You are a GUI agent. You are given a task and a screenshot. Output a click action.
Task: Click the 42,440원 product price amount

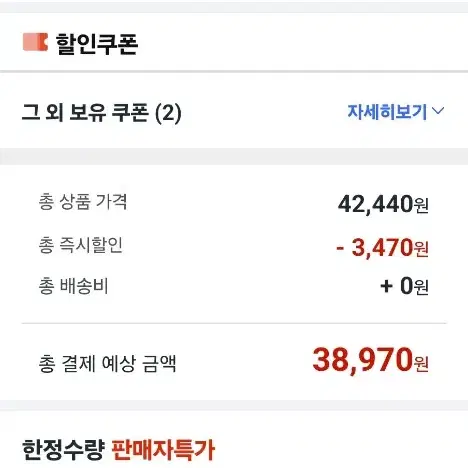click(x=383, y=204)
